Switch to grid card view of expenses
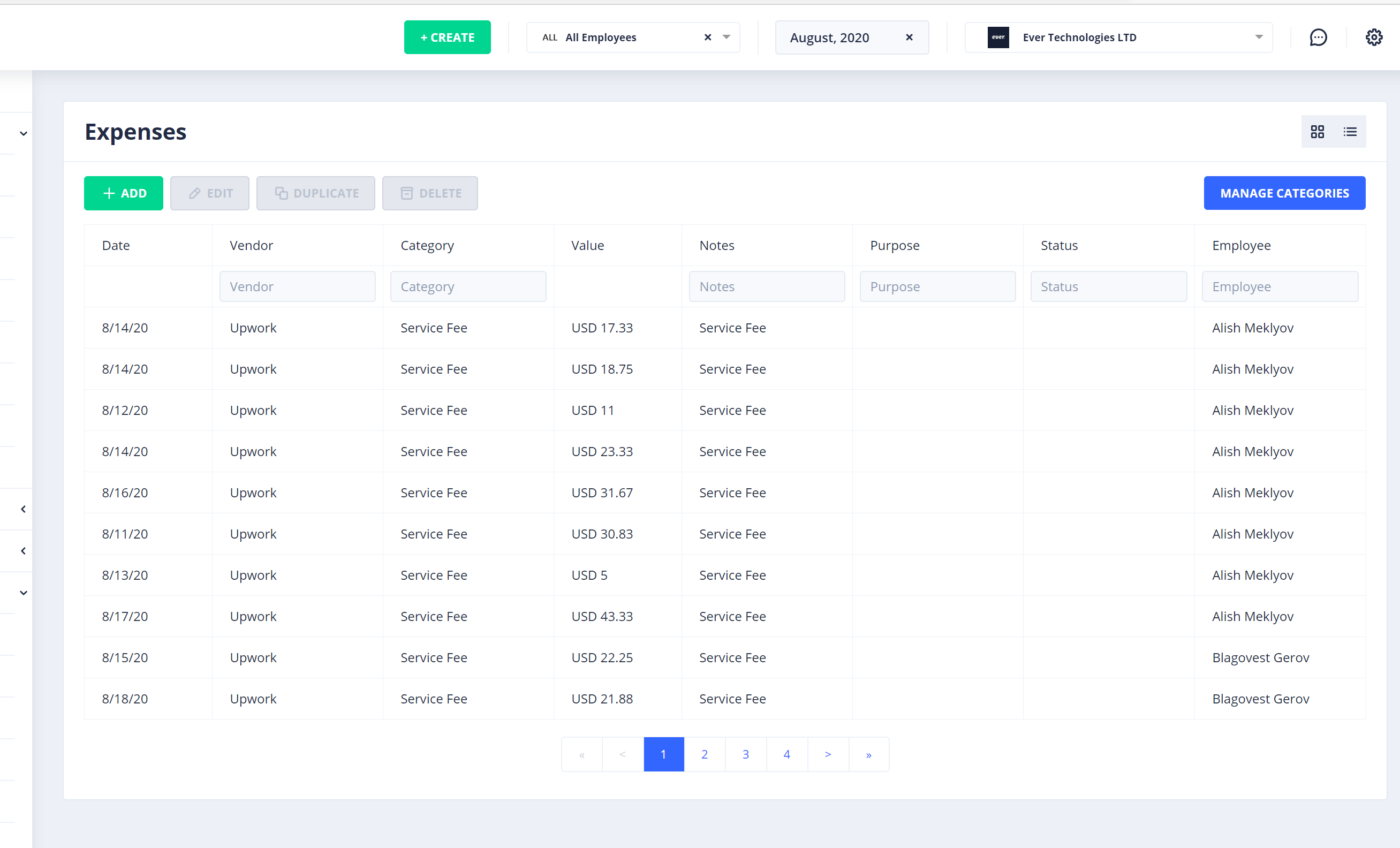Image resolution: width=1400 pixels, height=848 pixels. pyautogui.click(x=1318, y=131)
